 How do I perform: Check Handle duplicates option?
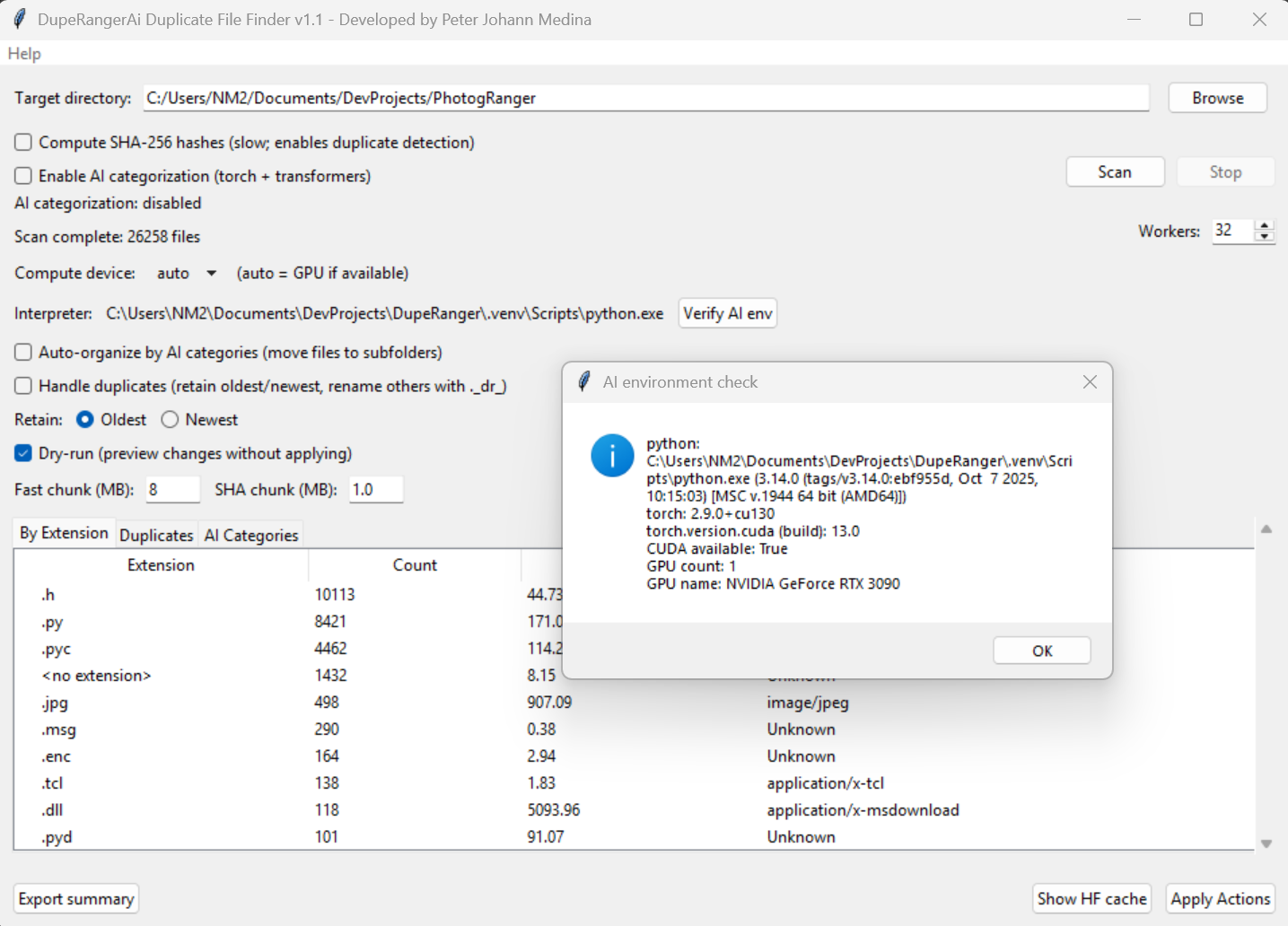tap(22, 386)
